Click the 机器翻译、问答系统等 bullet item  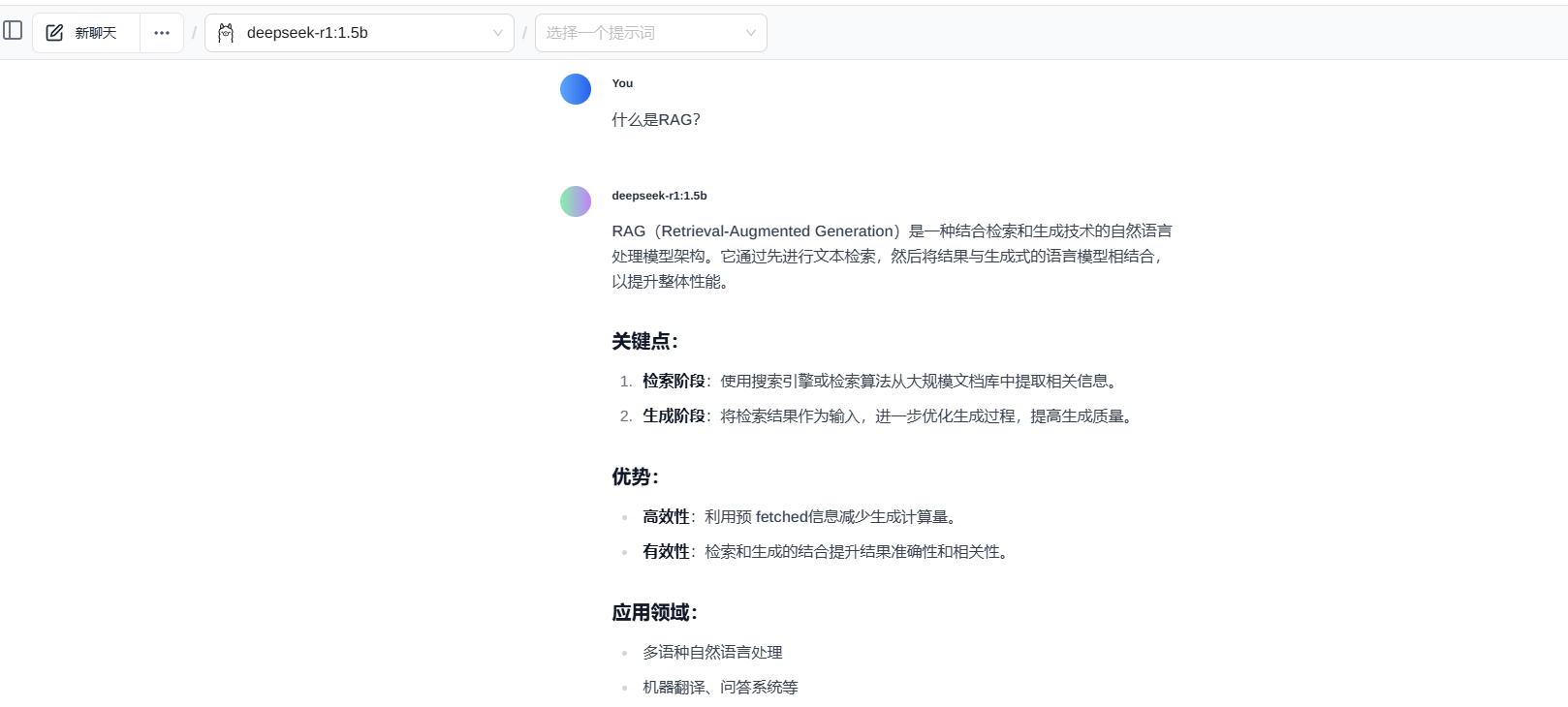(720, 688)
